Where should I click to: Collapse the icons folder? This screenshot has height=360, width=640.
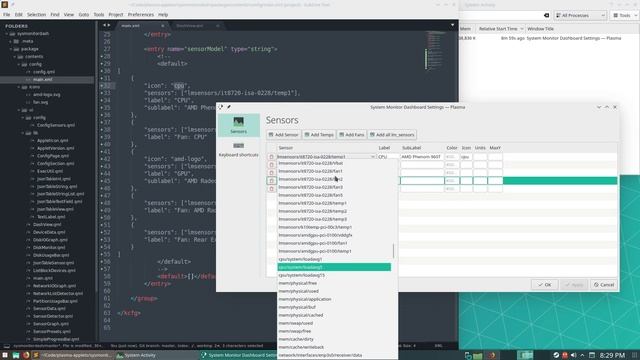(18, 87)
